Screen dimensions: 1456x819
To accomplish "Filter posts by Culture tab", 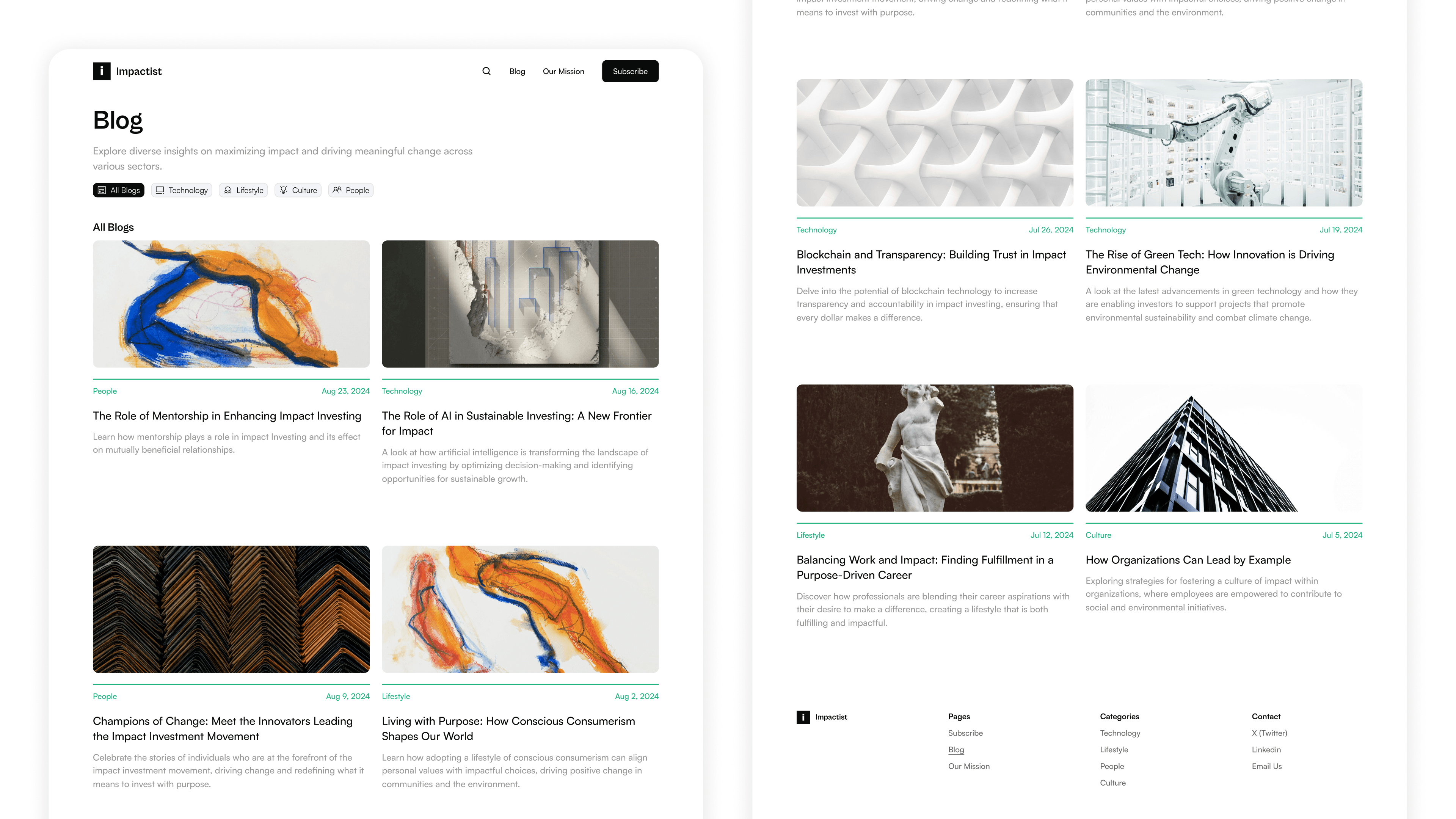I will 298,190.
